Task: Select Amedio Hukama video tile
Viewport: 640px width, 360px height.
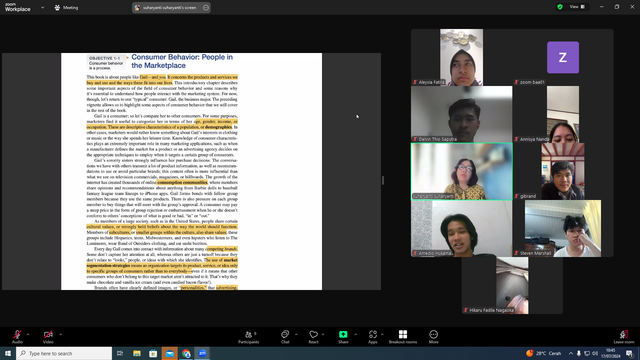Action: click(462, 229)
